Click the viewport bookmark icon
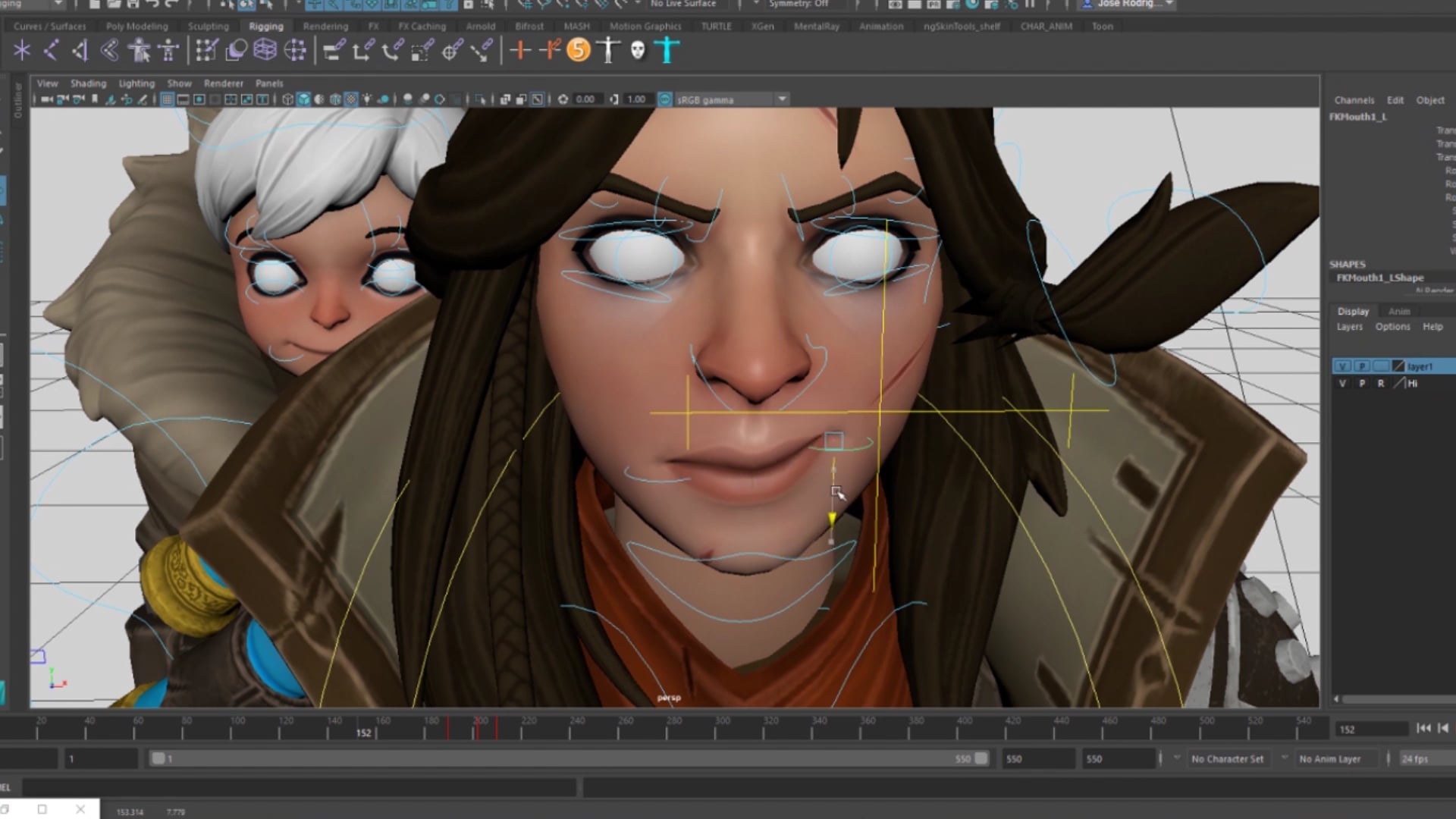This screenshot has height=819, width=1456. pos(95,99)
